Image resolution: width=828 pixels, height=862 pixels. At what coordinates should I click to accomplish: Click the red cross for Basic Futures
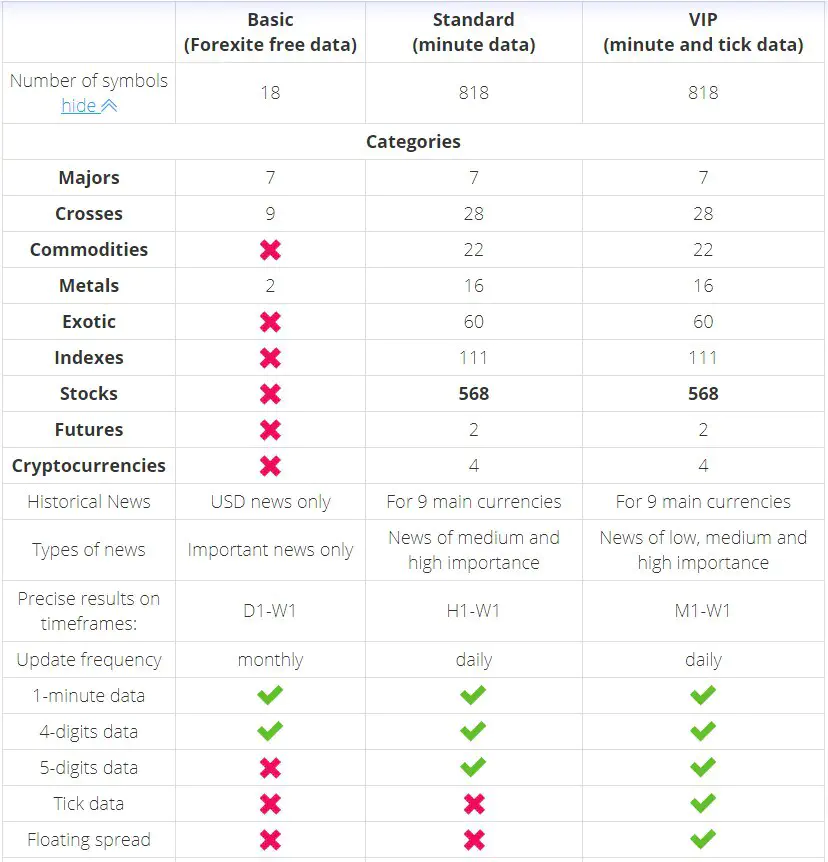(270, 430)
